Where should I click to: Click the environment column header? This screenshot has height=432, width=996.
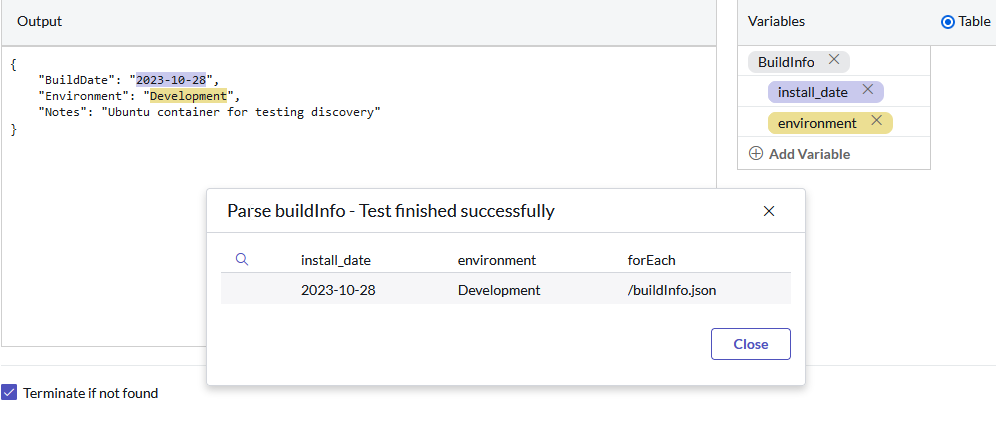(x=497, y=260)
